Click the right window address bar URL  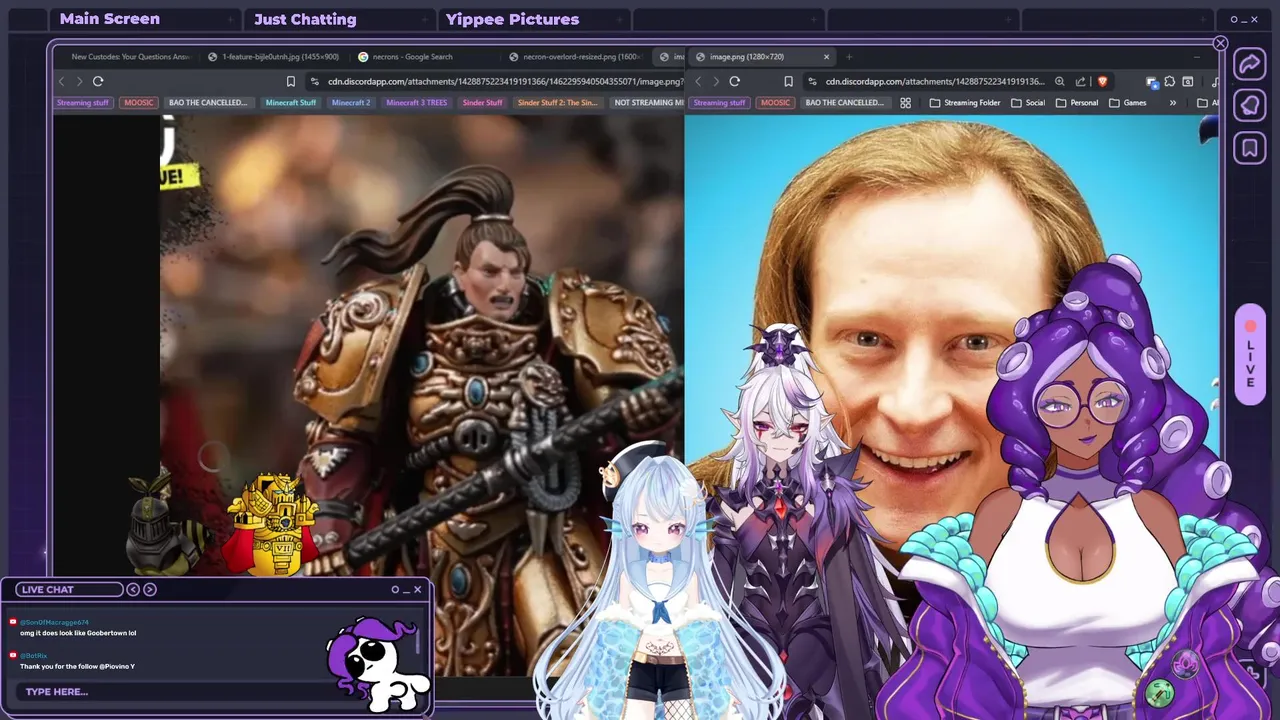coord(934,82)
